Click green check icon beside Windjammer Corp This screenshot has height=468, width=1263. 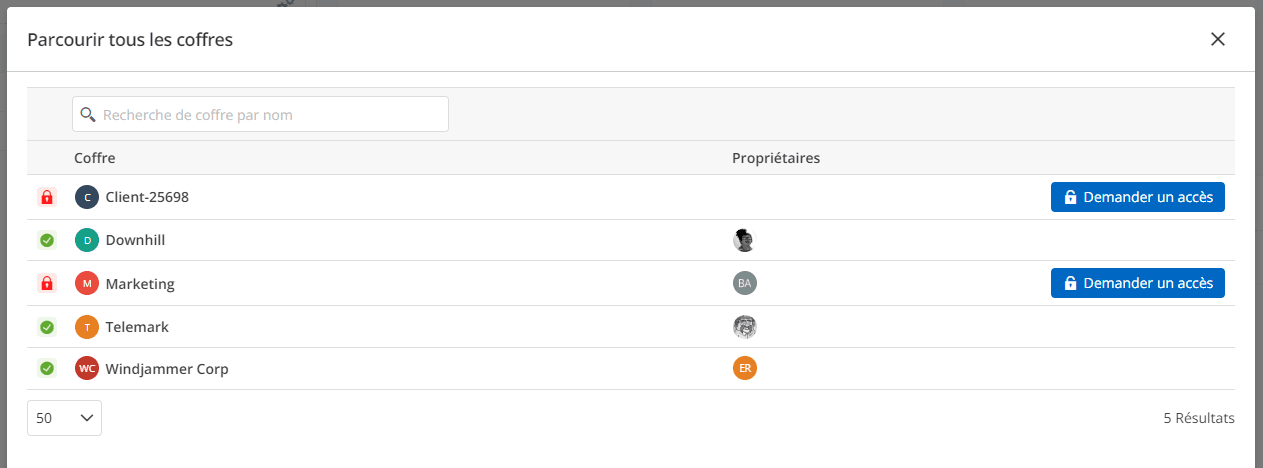click(x=46, y=369)
